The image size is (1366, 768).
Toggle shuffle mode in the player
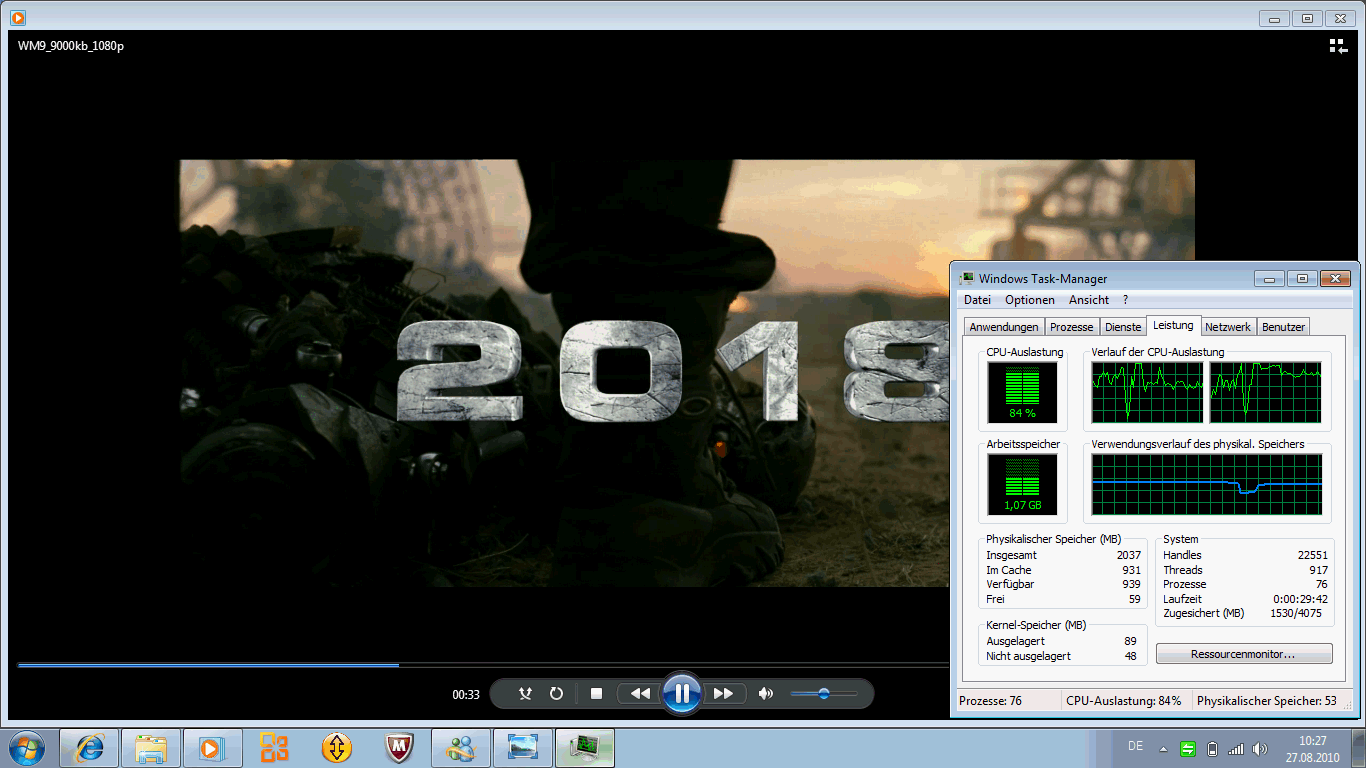point(525,693)
